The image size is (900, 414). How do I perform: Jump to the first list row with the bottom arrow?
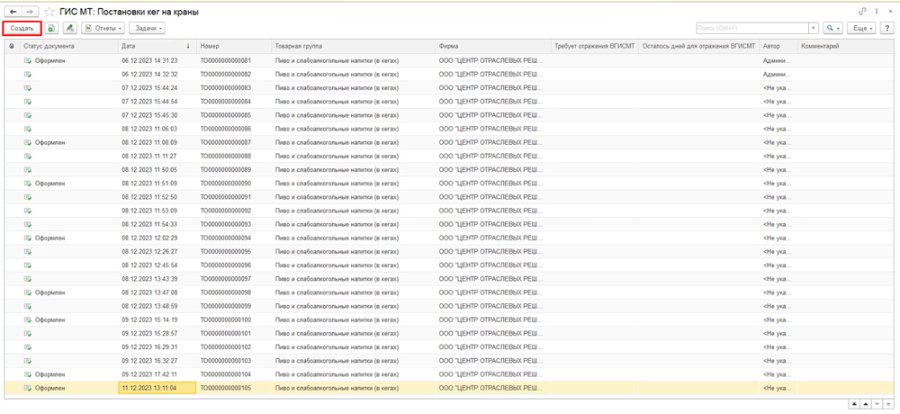pos(855,404)
